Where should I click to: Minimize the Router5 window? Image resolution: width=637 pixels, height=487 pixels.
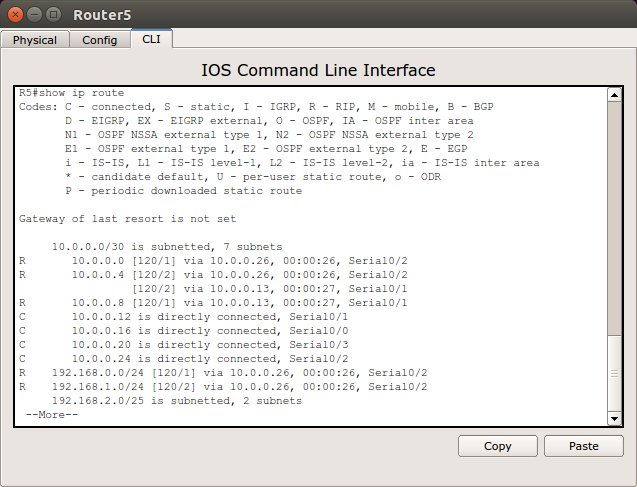pyautogui.click(x=34, y=15)
